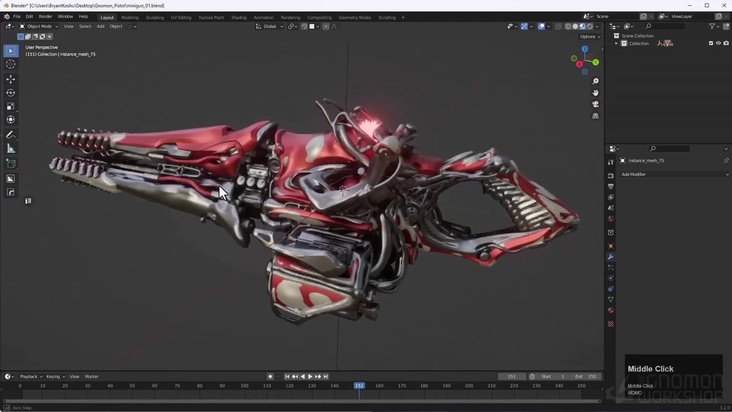The image size is (732, 412).
Task: Open the File menu
Action: pyautogui.click(x=17, y=16)
